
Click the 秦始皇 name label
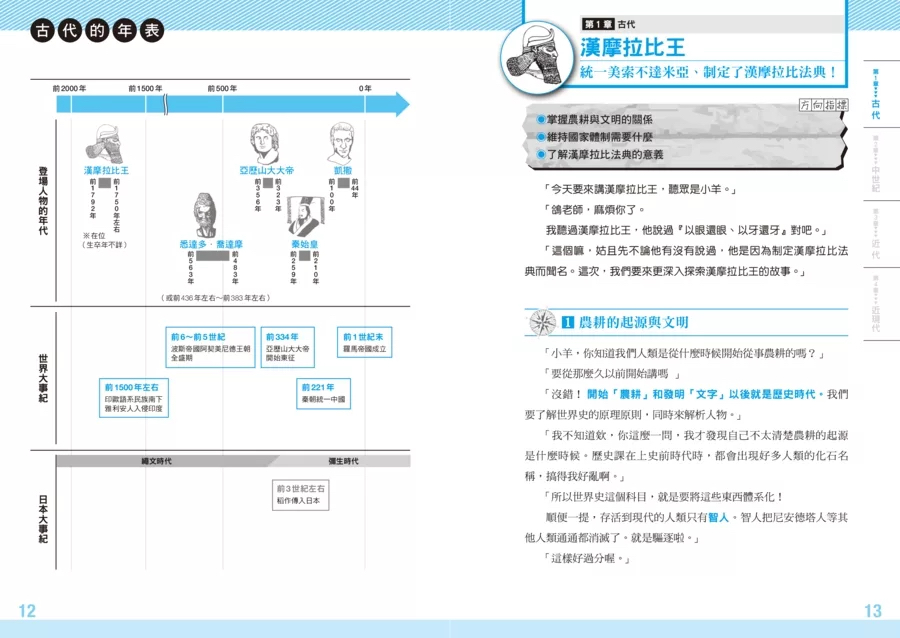[304, 244]
